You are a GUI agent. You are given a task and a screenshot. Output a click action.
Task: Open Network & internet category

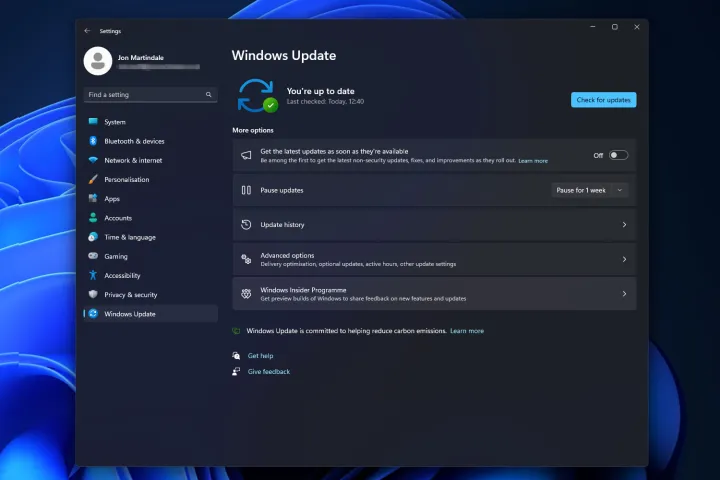coord(151,160)
